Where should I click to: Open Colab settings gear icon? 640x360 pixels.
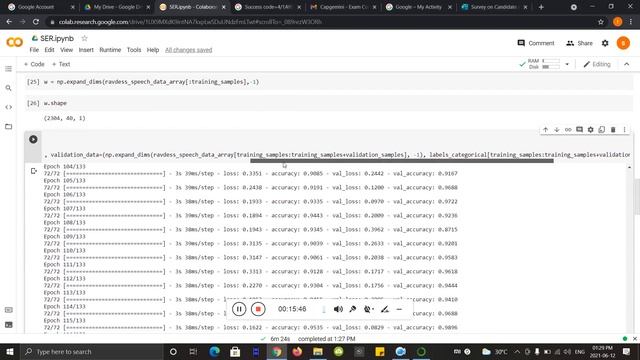pyautogui.click(x=605, y=43)
